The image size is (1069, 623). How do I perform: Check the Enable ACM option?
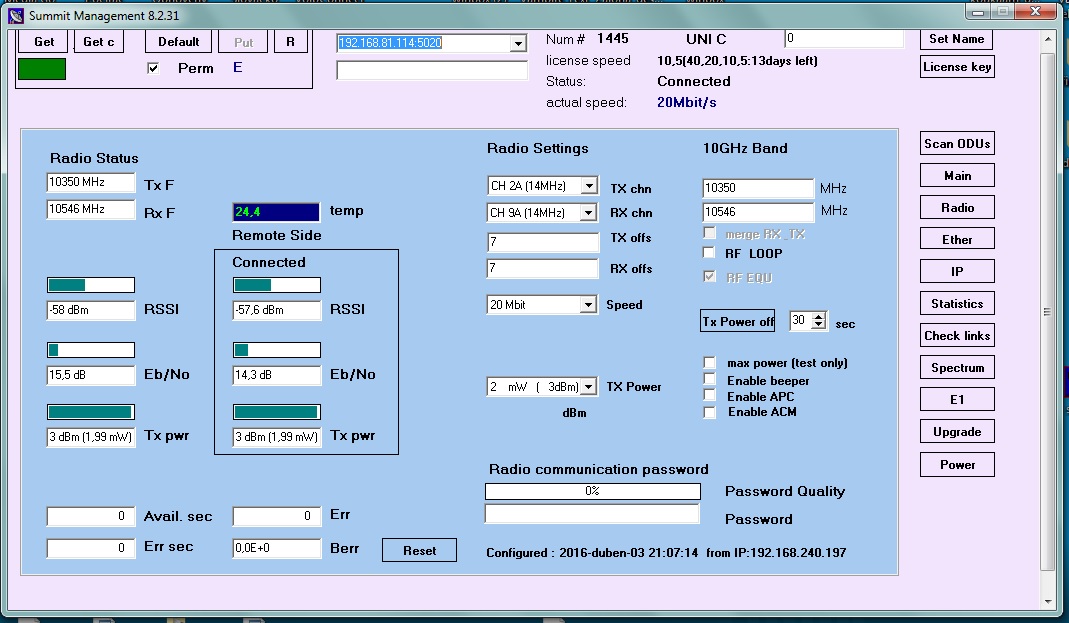click(710, 412)
